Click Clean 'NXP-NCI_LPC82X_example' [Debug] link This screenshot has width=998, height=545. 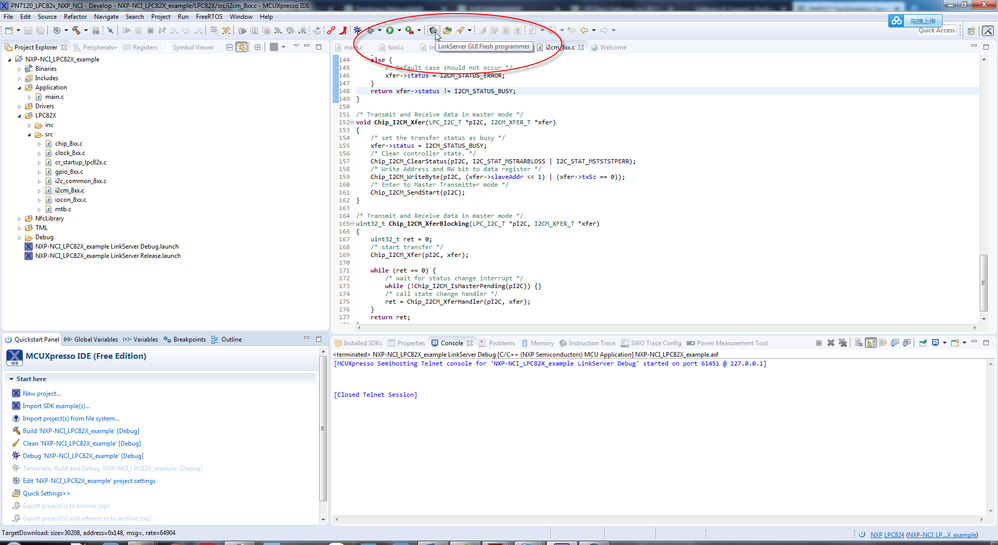[82, 444]
